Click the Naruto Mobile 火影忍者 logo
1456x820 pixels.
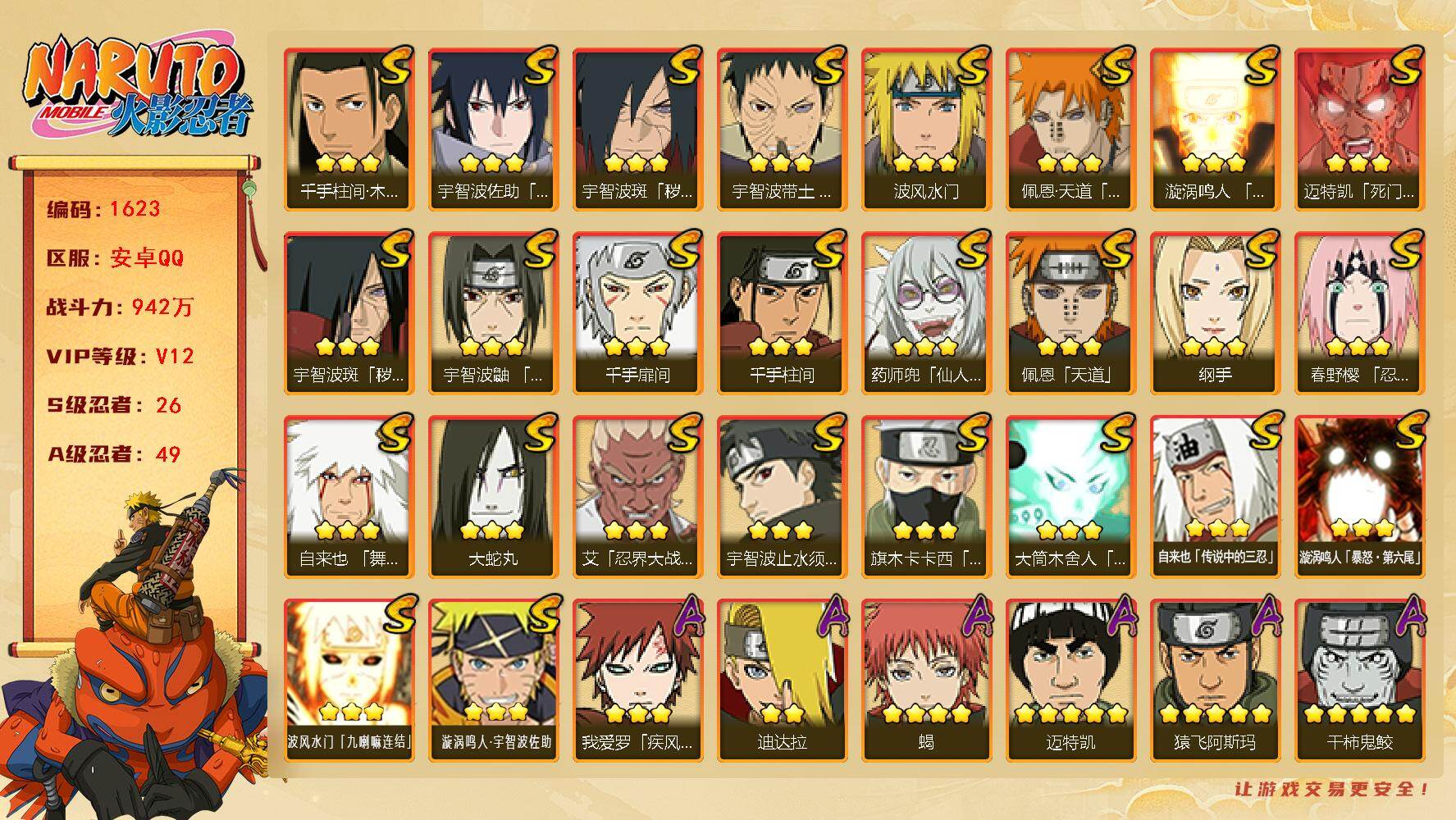pyautogui.click(x=138, y=89)
